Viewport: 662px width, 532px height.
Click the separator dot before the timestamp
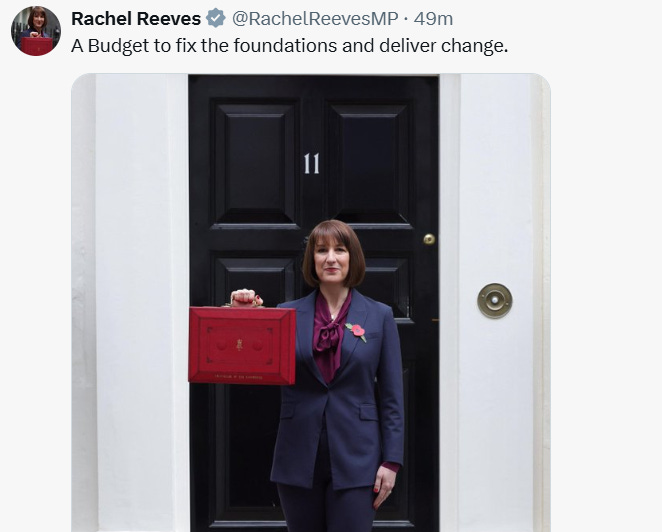pyautogui.click(x=406, y=19)
